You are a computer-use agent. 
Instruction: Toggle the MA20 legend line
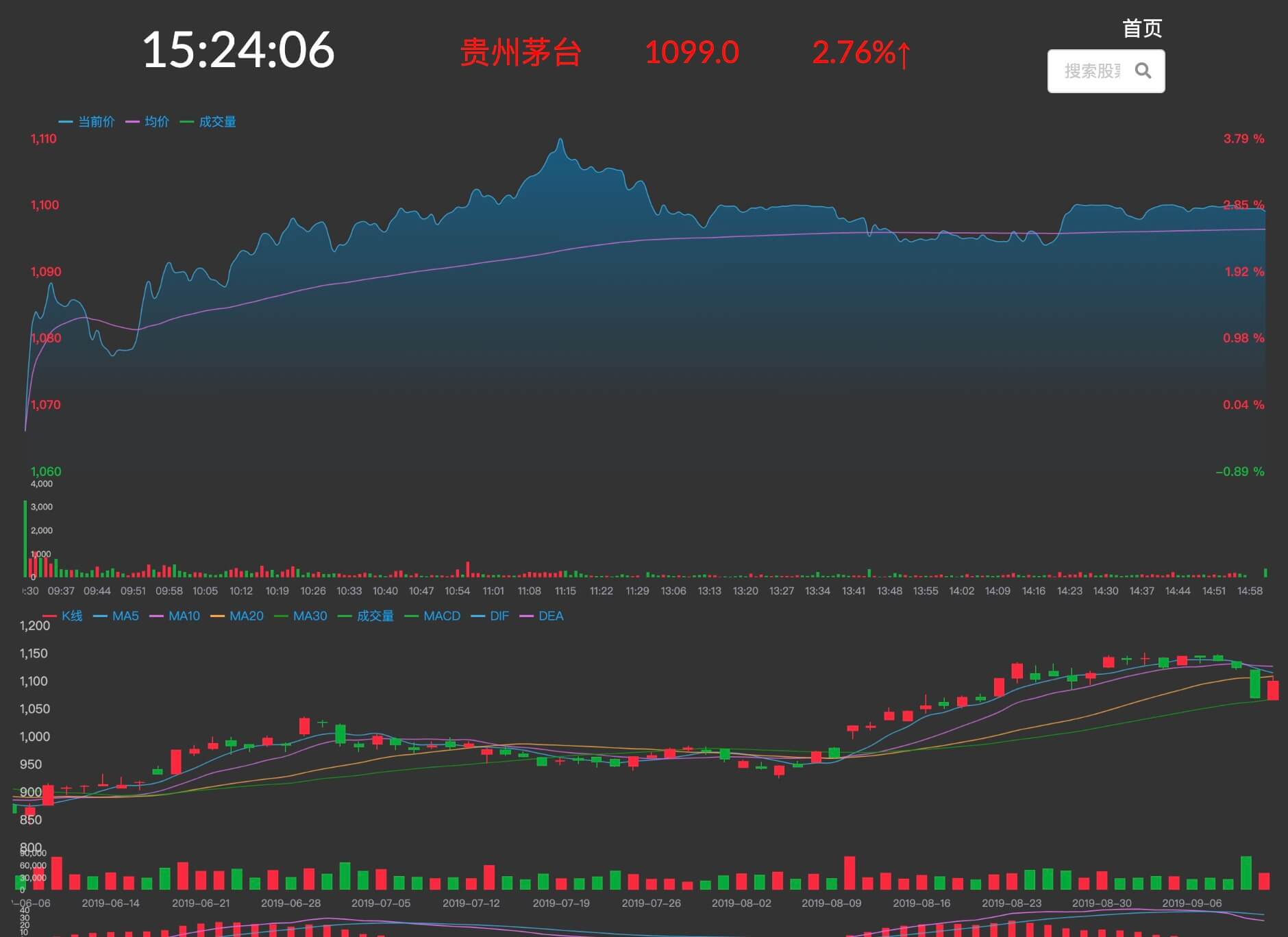237,616
